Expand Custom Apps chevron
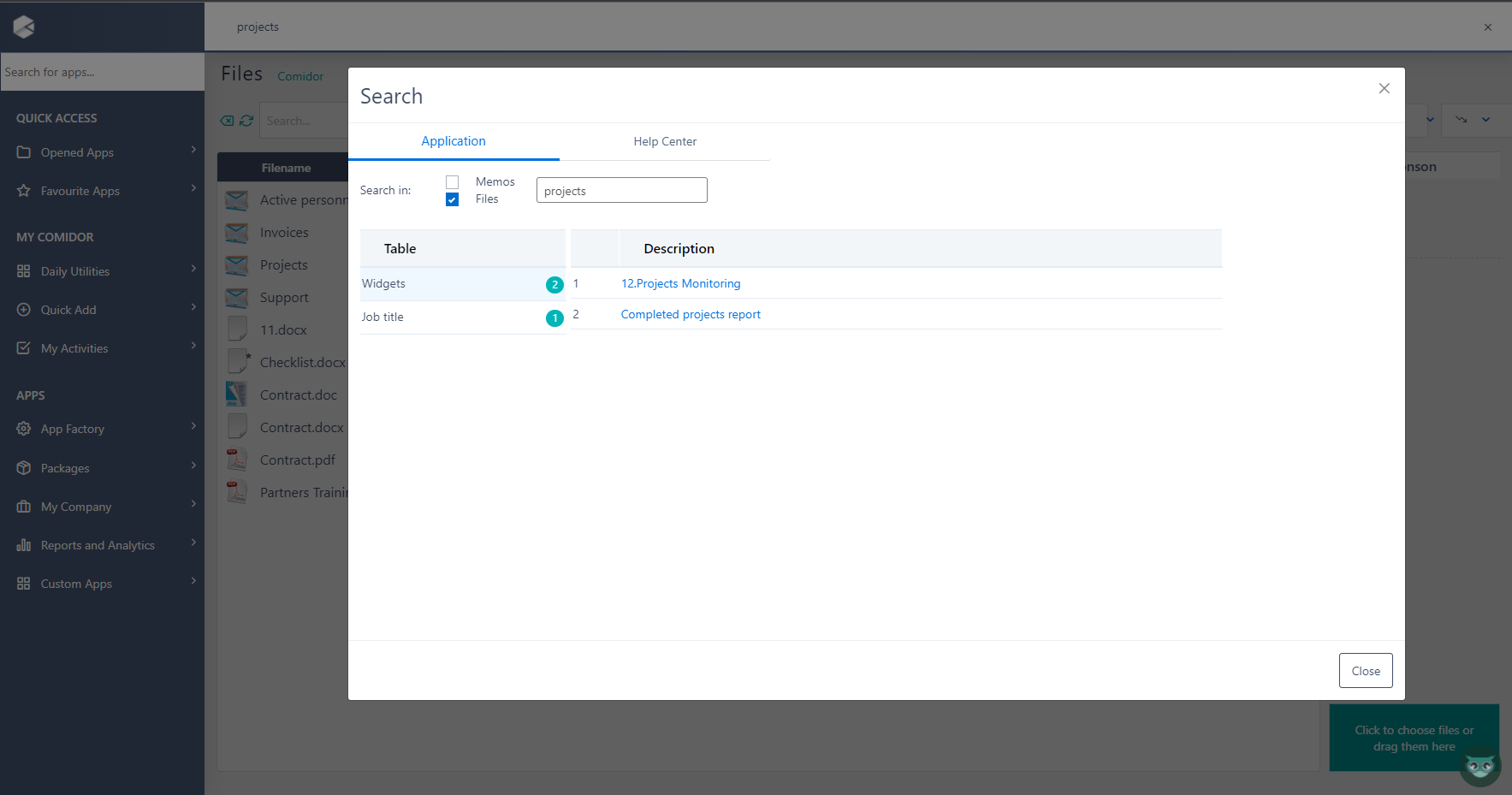Screen dimensions: 1512x795 point(193,581)
